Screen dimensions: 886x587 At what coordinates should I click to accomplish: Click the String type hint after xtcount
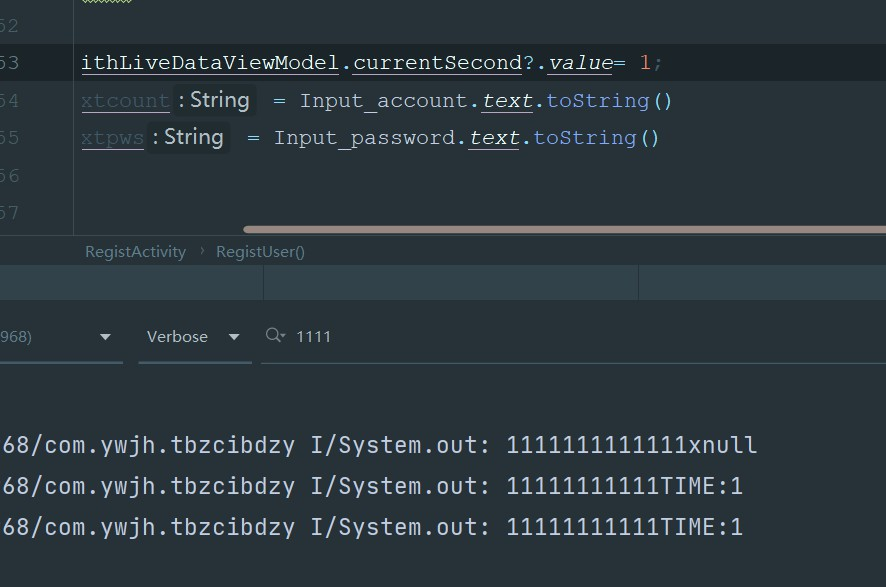point(219,101)
